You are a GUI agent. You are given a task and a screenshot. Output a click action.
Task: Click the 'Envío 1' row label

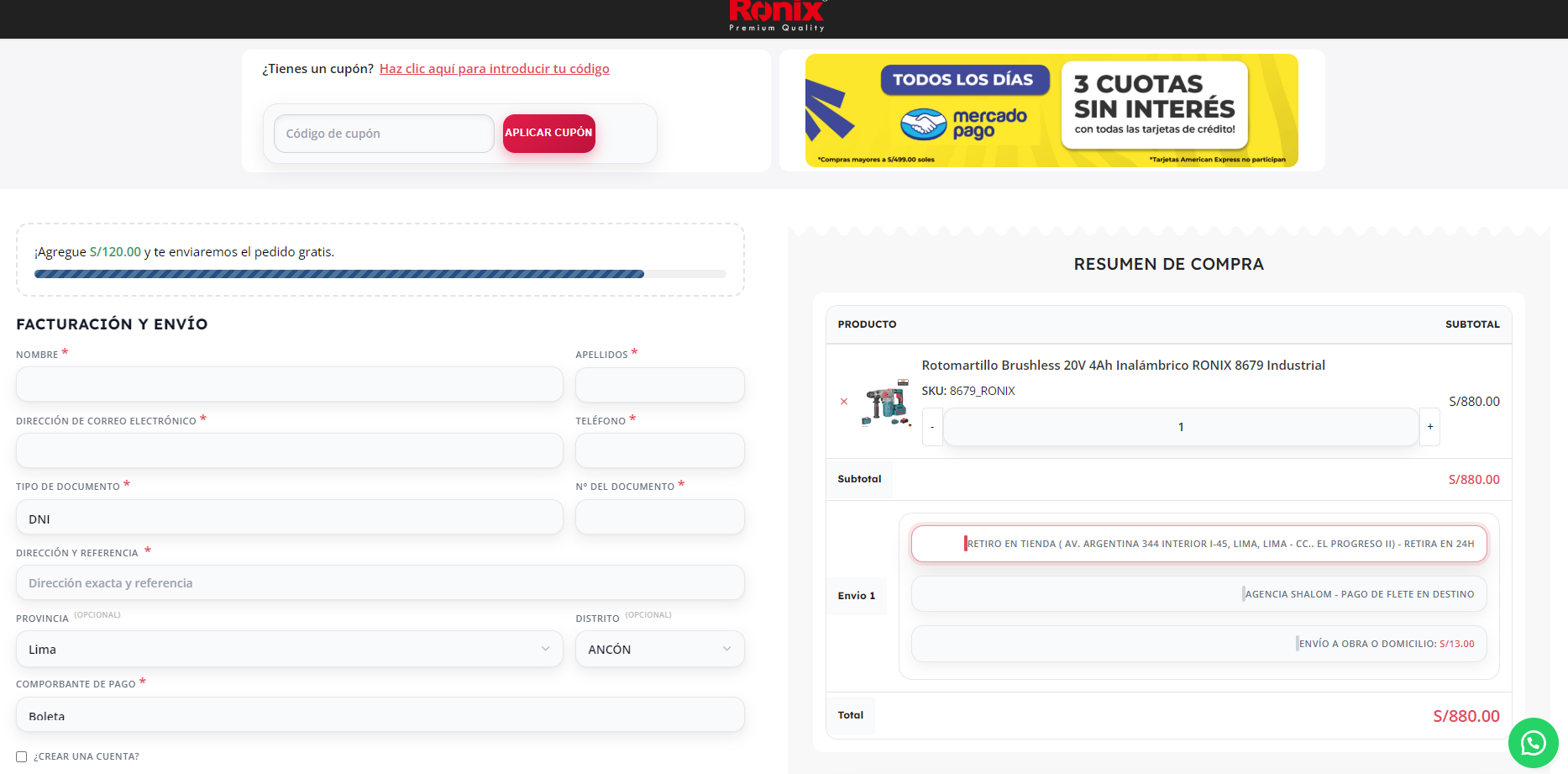[856, 596]
